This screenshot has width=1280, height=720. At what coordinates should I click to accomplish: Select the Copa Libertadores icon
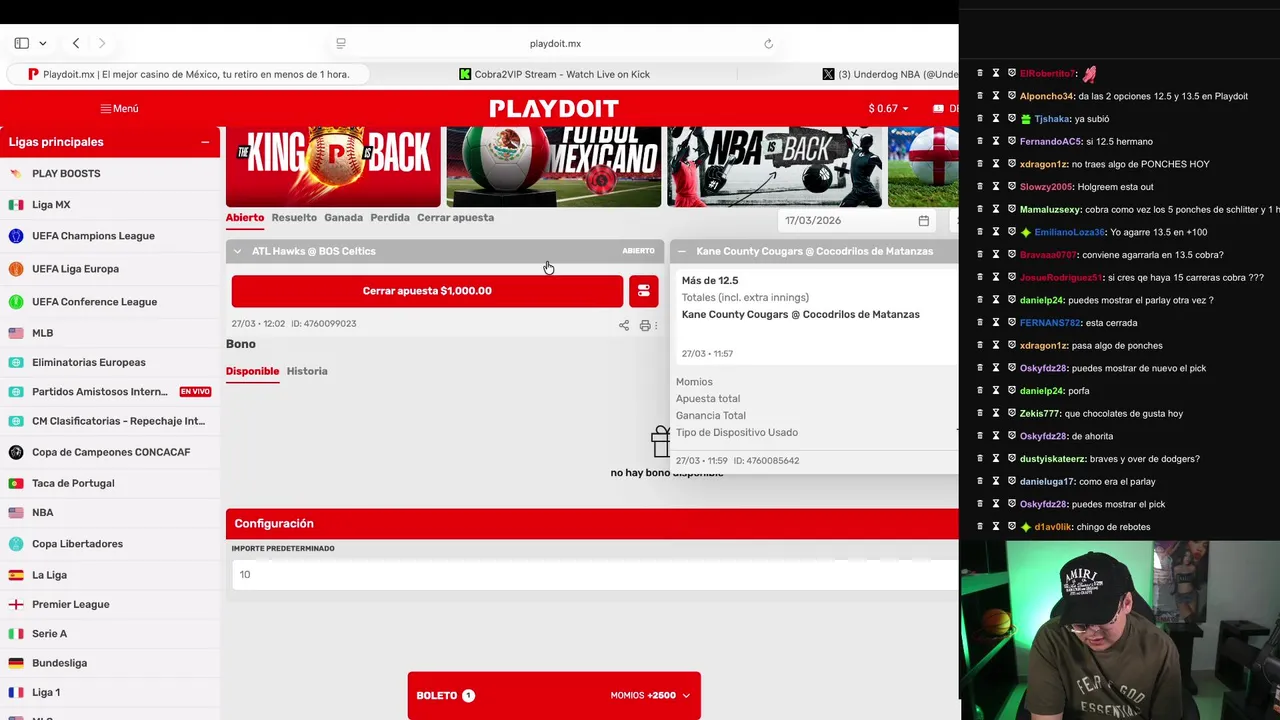point(16,544)
